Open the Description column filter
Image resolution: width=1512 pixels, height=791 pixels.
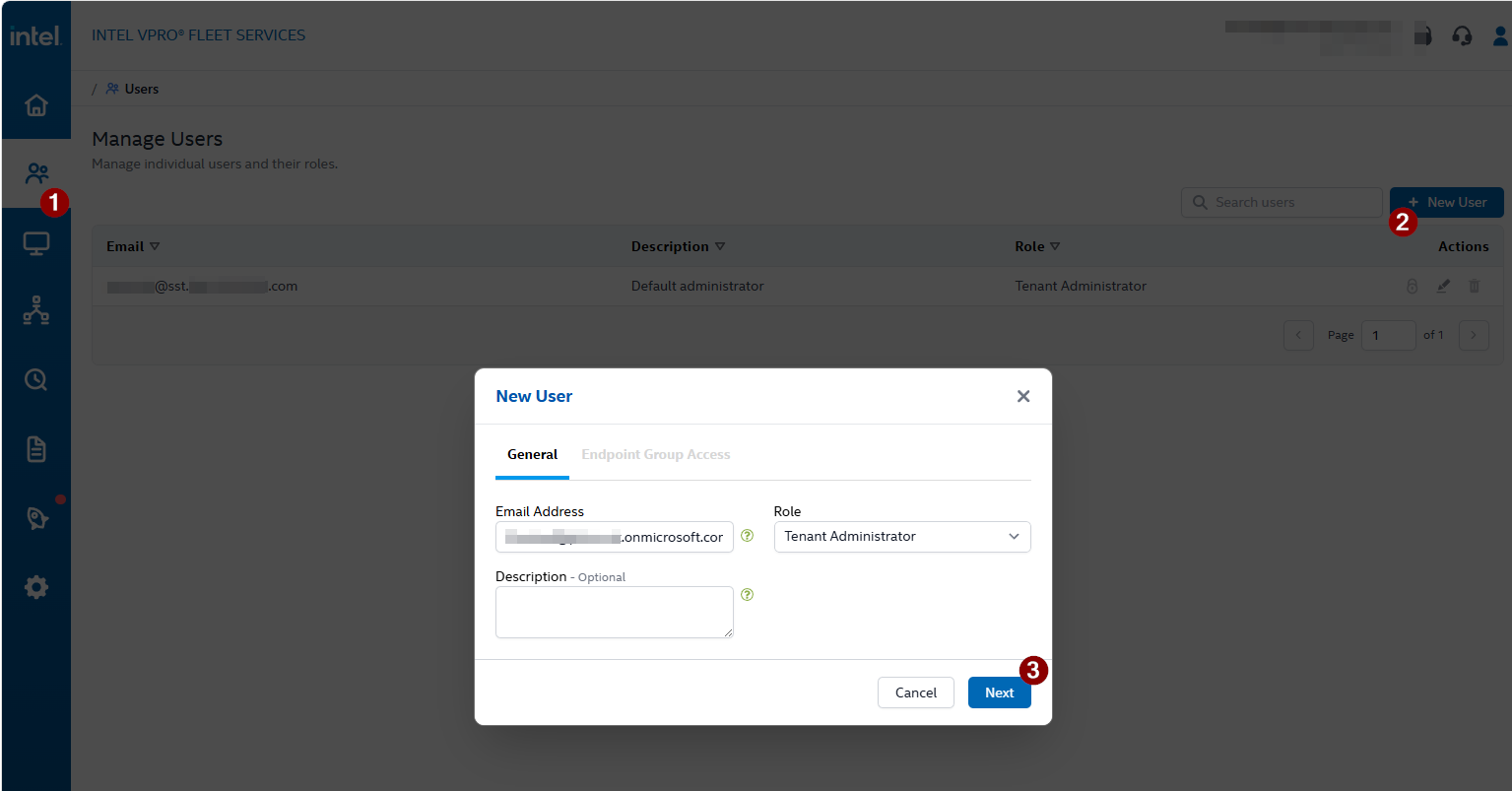[720, 246]
